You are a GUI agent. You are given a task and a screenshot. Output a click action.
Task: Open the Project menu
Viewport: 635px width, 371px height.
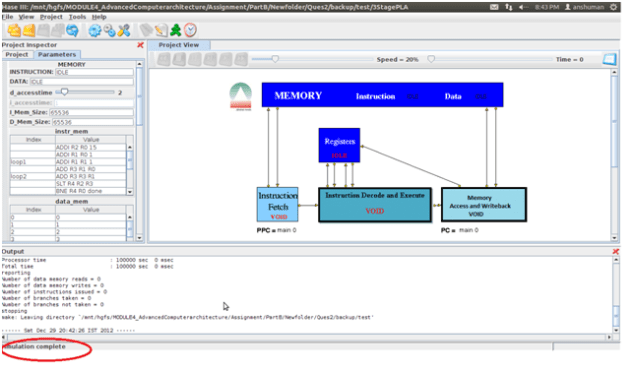pos(51,17)
